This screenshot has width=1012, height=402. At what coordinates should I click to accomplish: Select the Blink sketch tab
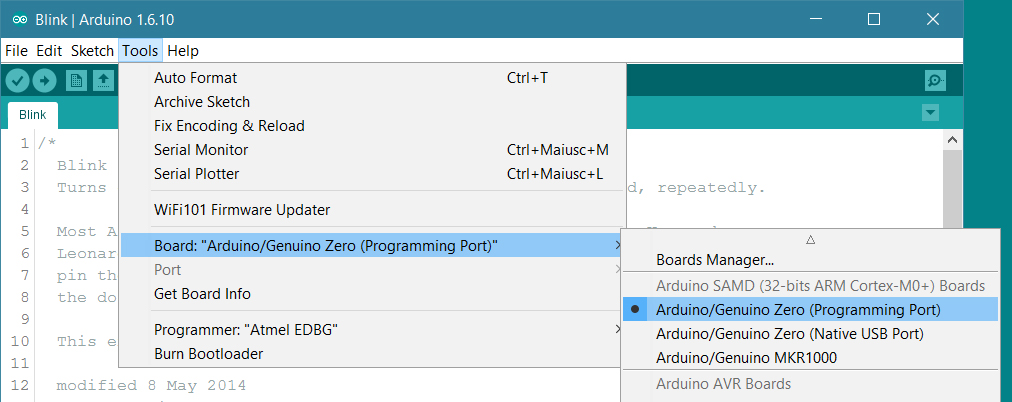tap(32, 116)
